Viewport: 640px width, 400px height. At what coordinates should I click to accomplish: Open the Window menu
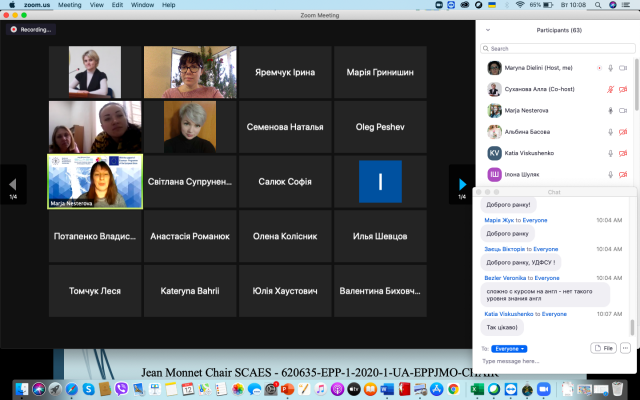(142, 5)
